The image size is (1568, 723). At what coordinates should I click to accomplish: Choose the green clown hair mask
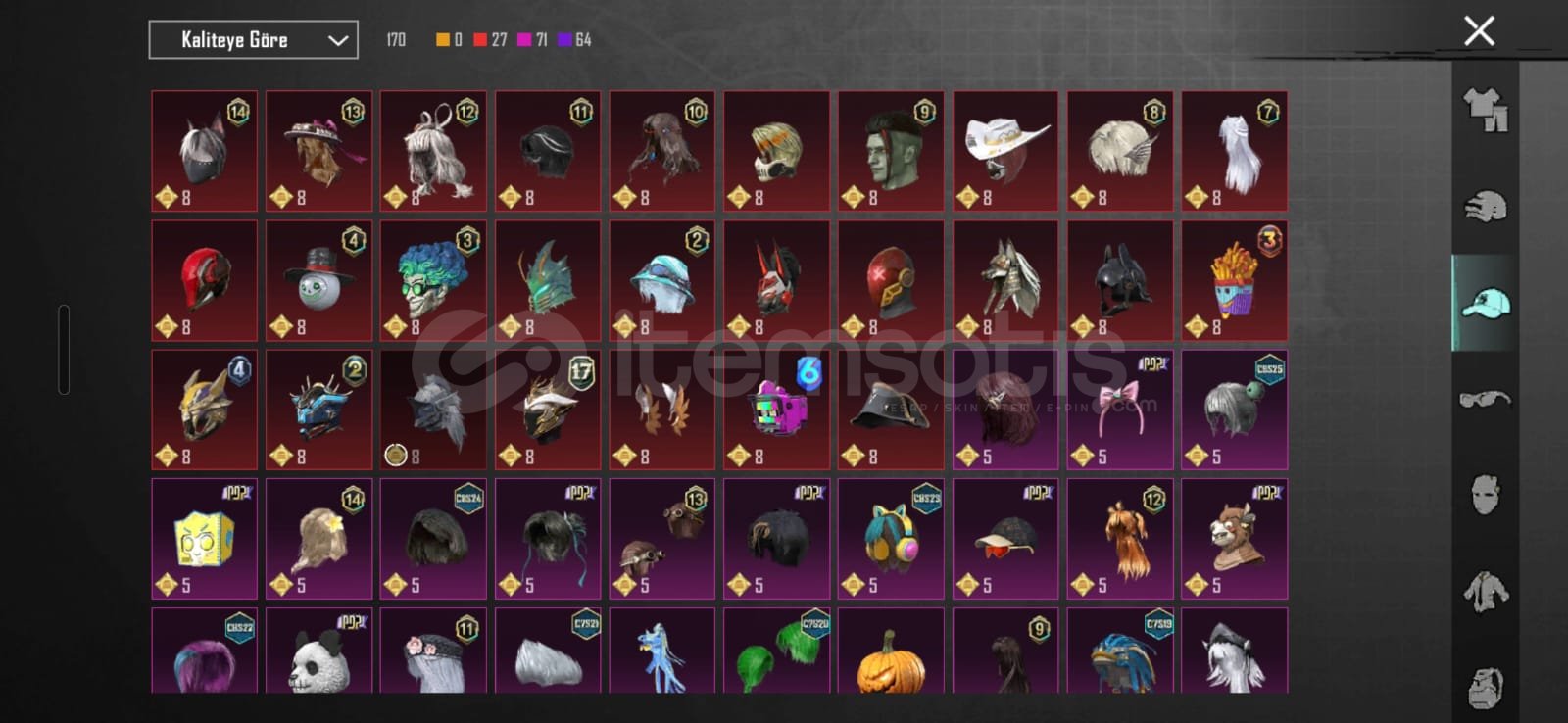(433, 280)
